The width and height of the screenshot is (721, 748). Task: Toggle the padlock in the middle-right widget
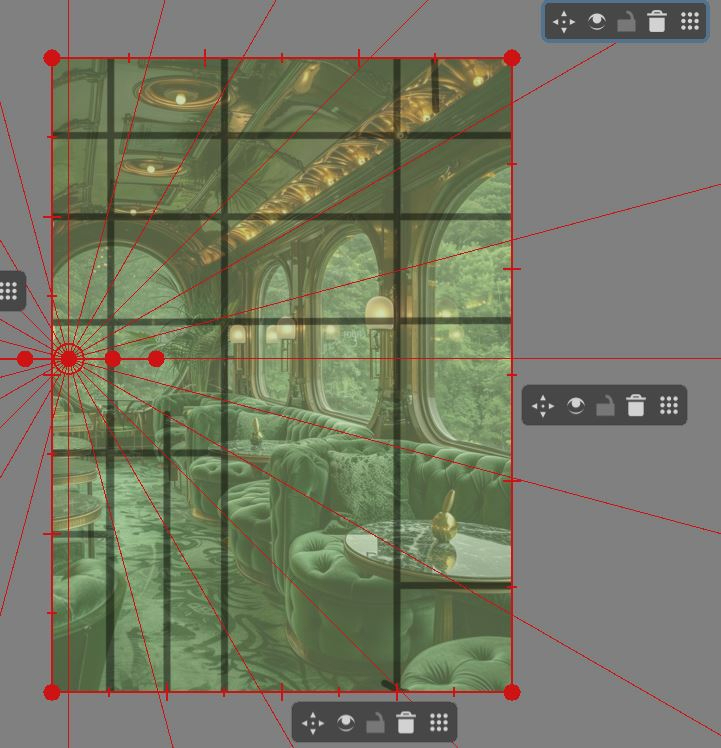point(605,405)
